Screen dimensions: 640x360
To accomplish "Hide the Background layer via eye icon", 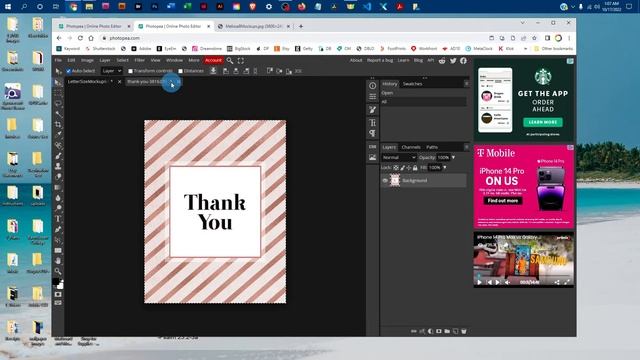I will click(385, 180).
